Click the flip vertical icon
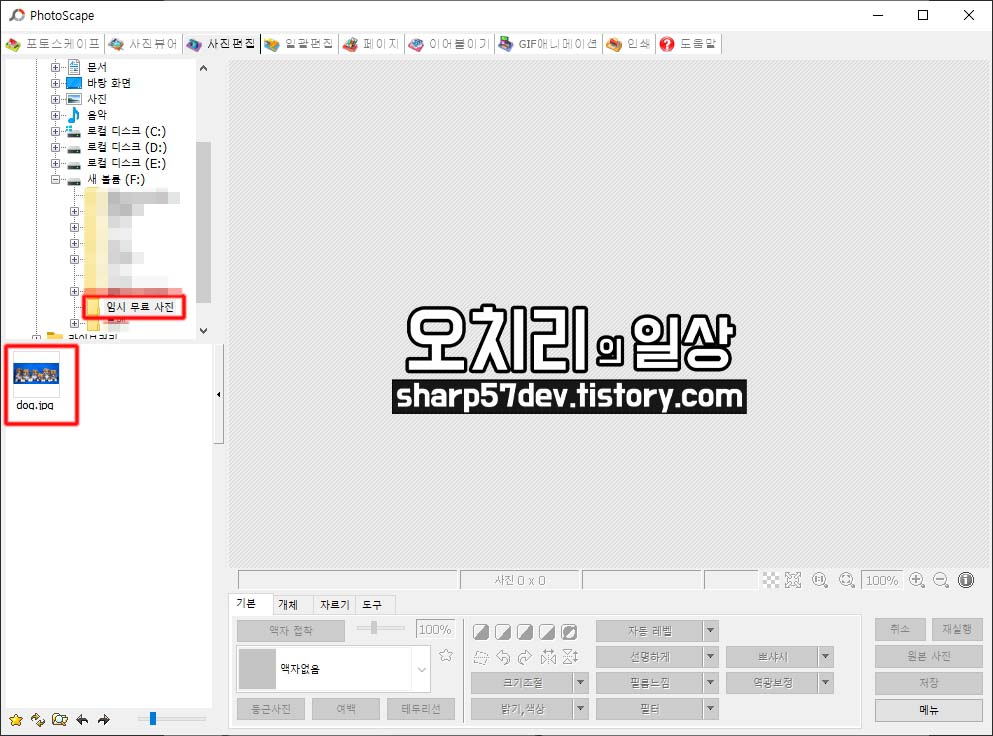 [x=570, y=657]
